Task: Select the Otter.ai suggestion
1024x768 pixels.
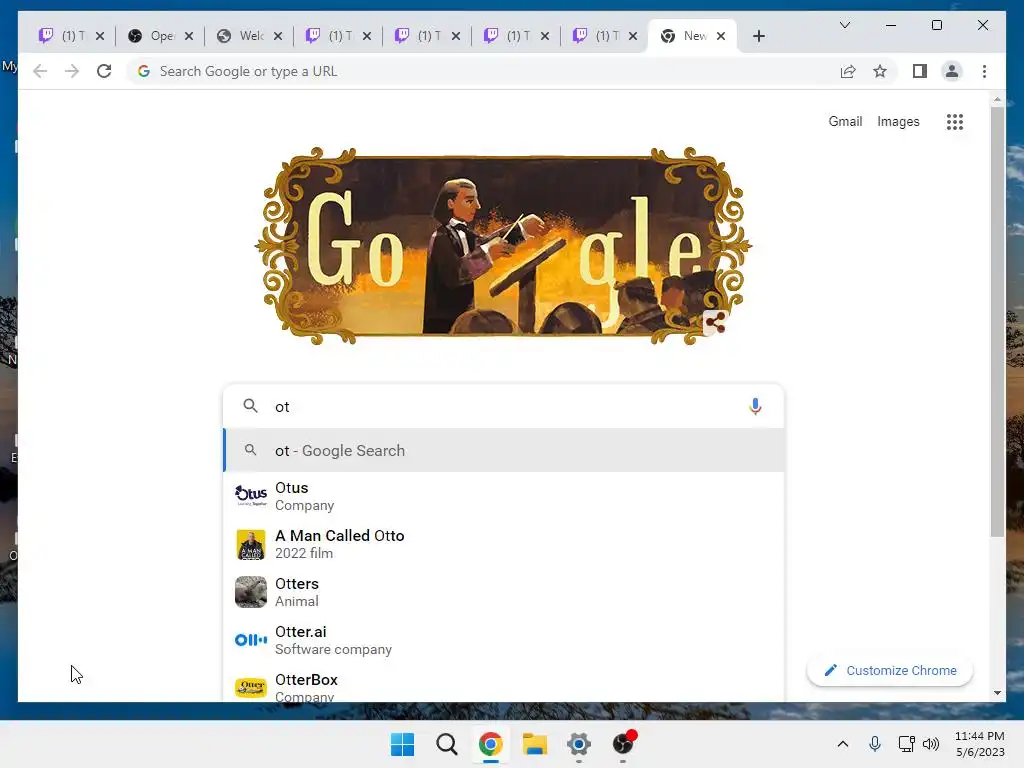Action: point(503,640)
